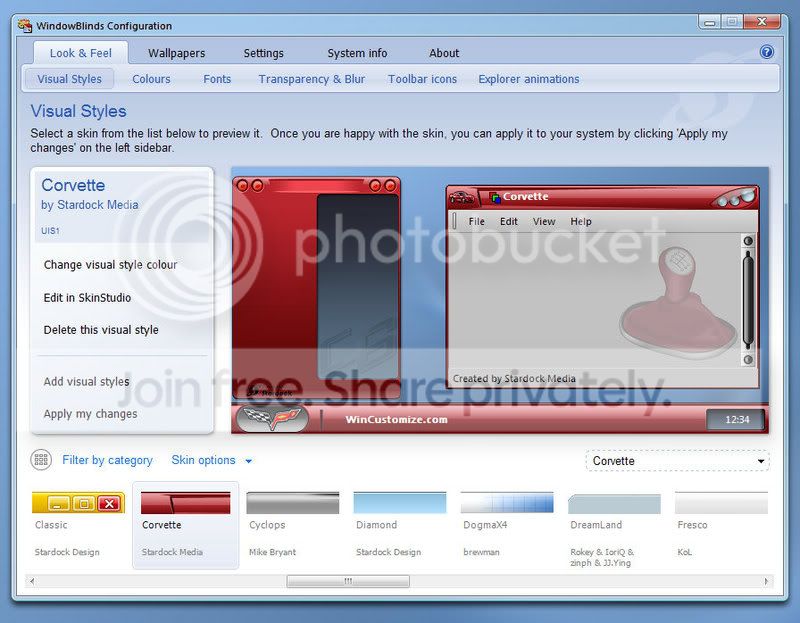
Task: Click Help menu in Corvette preview window
Action: [581, 221]
